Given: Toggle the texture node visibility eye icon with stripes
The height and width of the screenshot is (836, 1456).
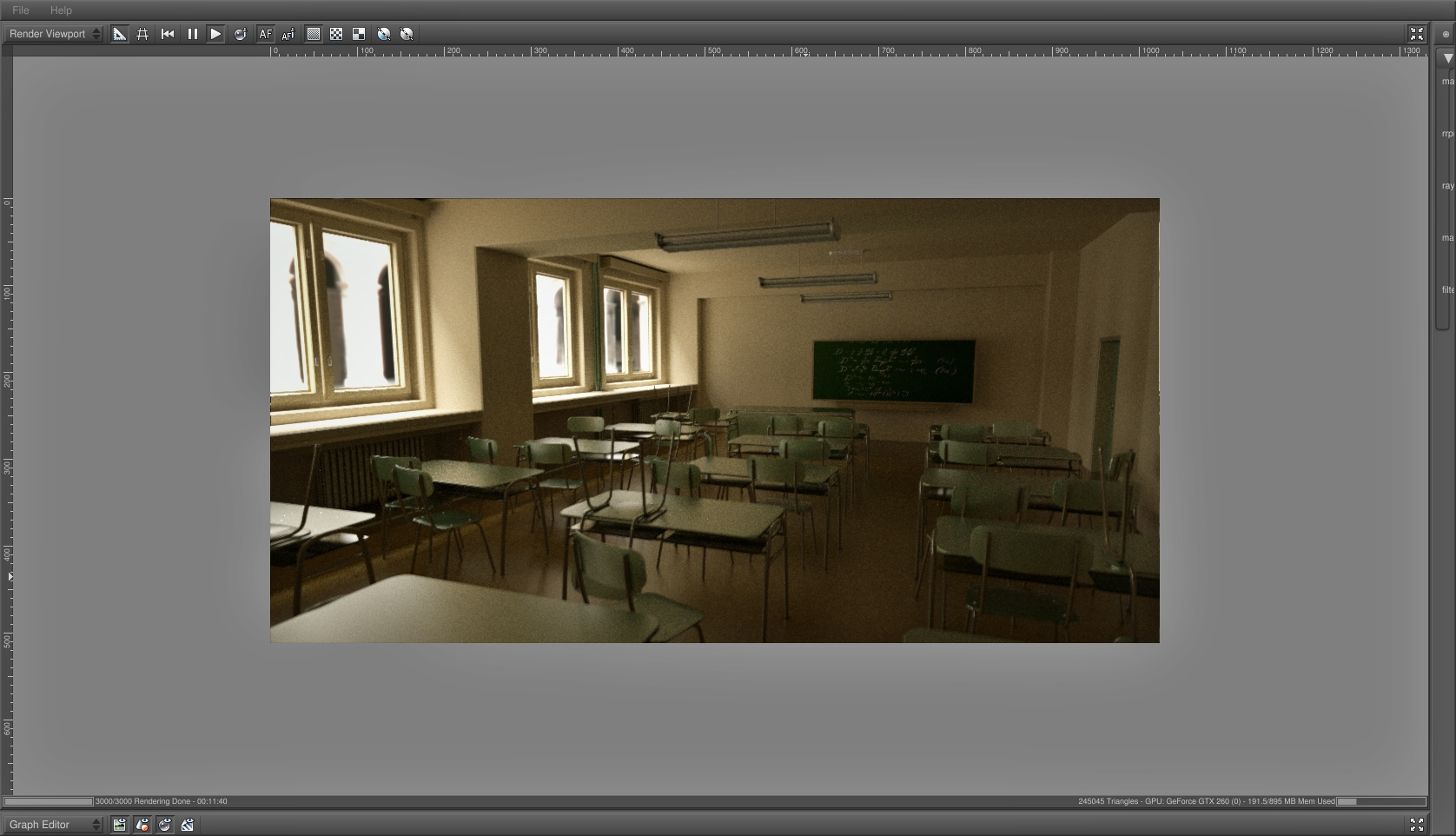Looking at the screenshot, I should click(188, 825).
